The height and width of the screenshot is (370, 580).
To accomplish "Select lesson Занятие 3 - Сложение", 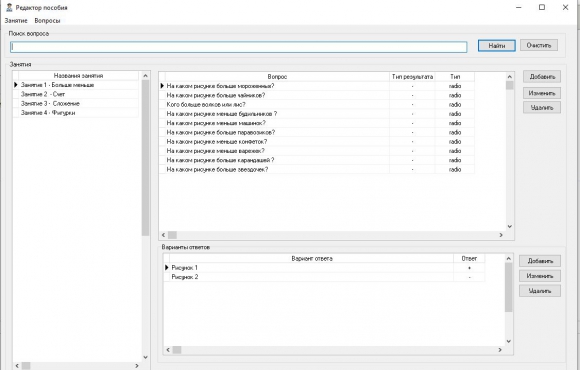I will pyautogui.click(x=75, y=104).
